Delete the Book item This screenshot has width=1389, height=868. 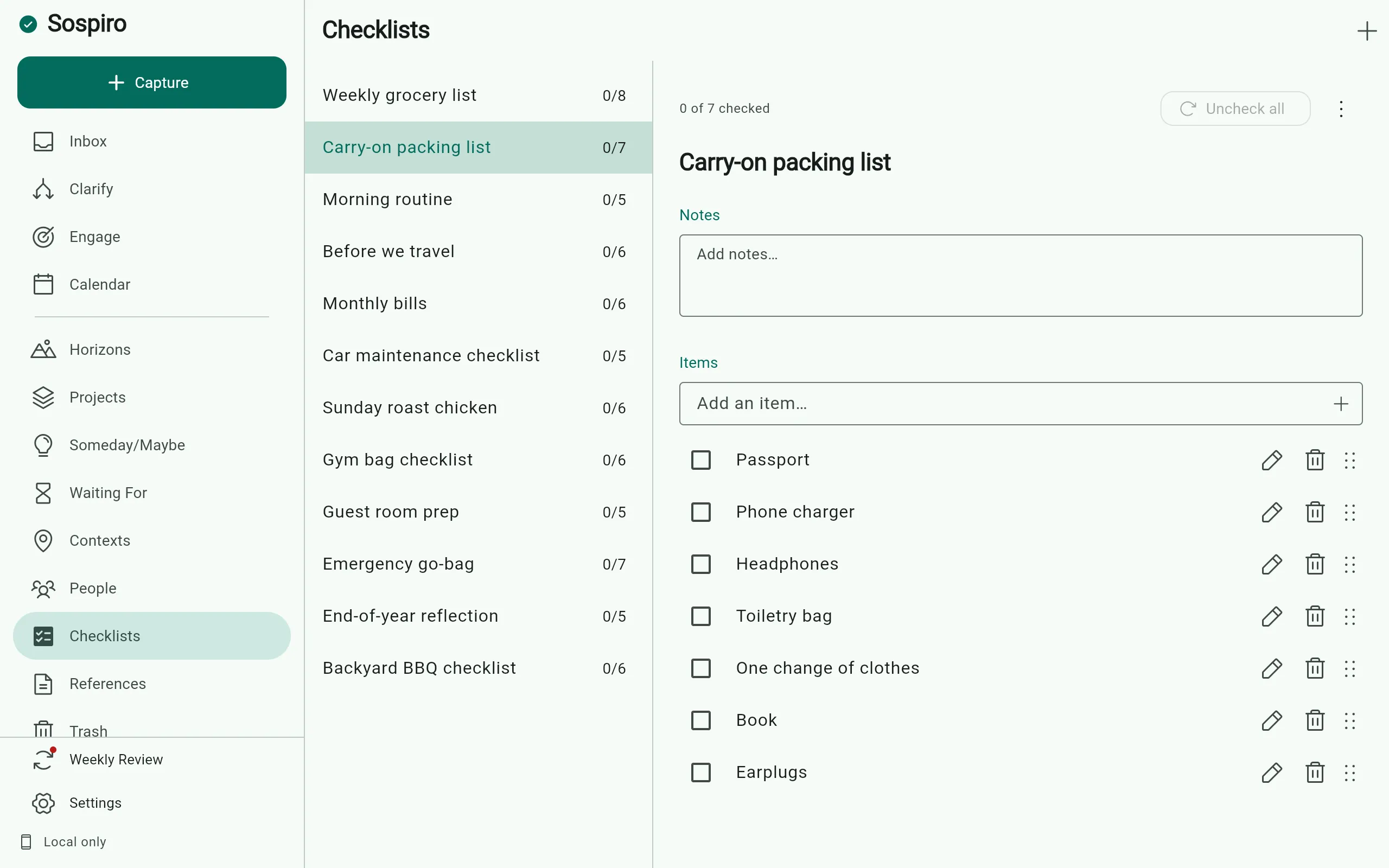(x=1315, y=720)
